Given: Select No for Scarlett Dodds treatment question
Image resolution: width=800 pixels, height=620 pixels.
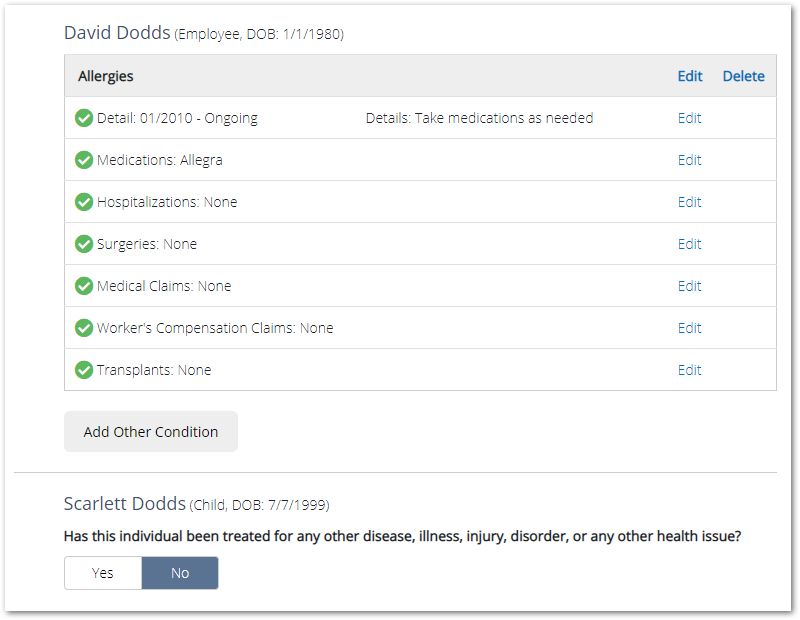Looking at the screenshot, I should 180,573.
